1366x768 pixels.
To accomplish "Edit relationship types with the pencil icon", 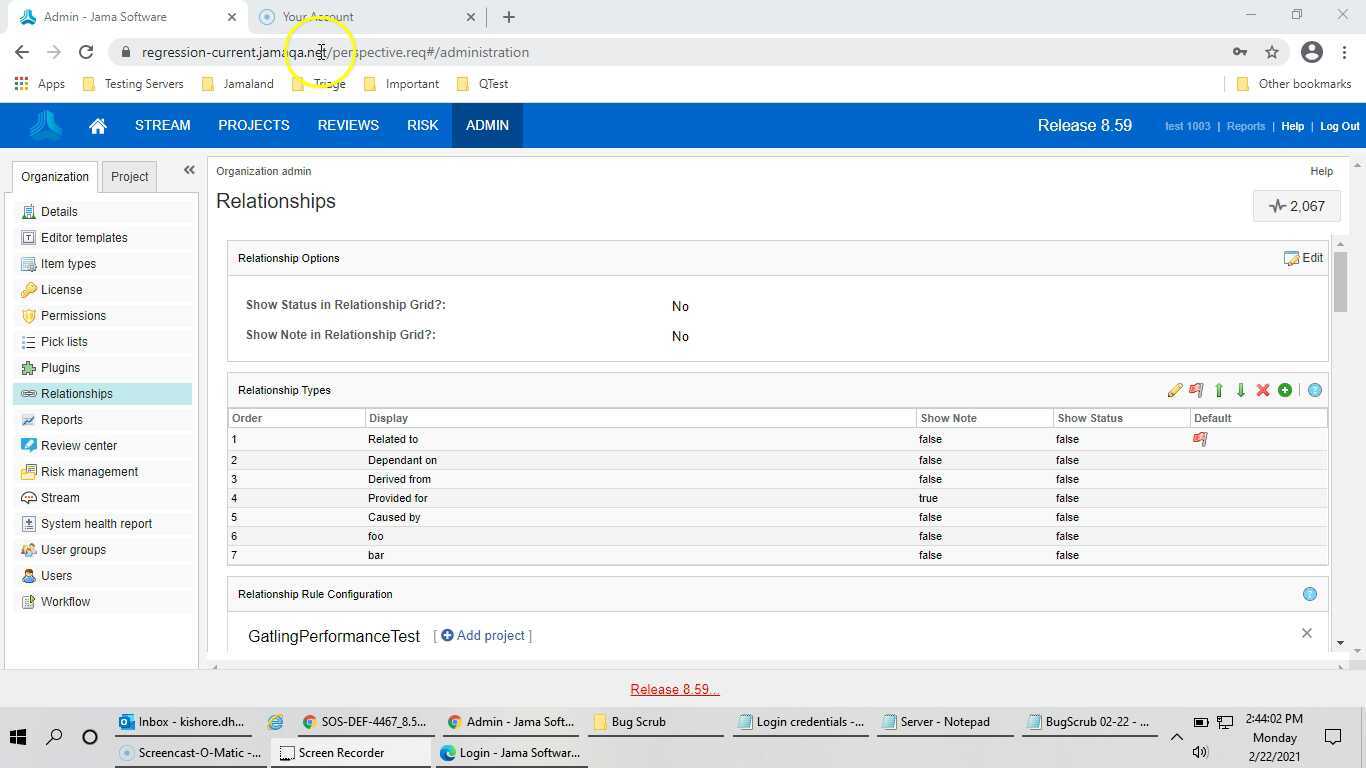I will [1175, 390].
